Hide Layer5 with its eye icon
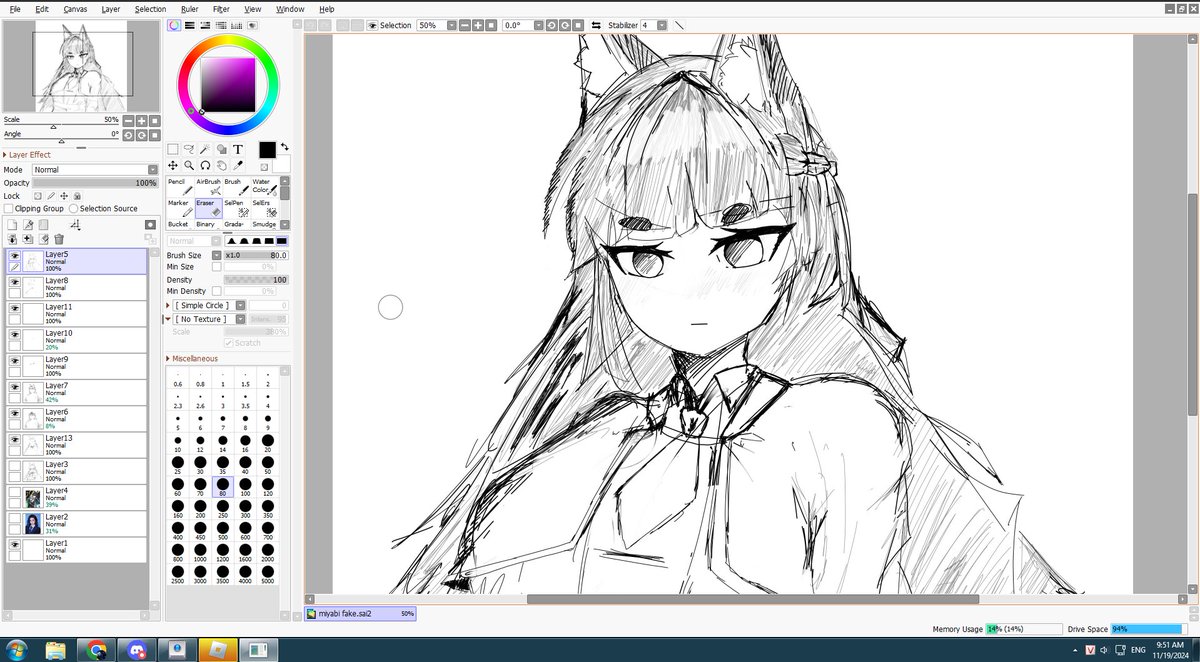Screen dimensions: 1200x662 15,257
